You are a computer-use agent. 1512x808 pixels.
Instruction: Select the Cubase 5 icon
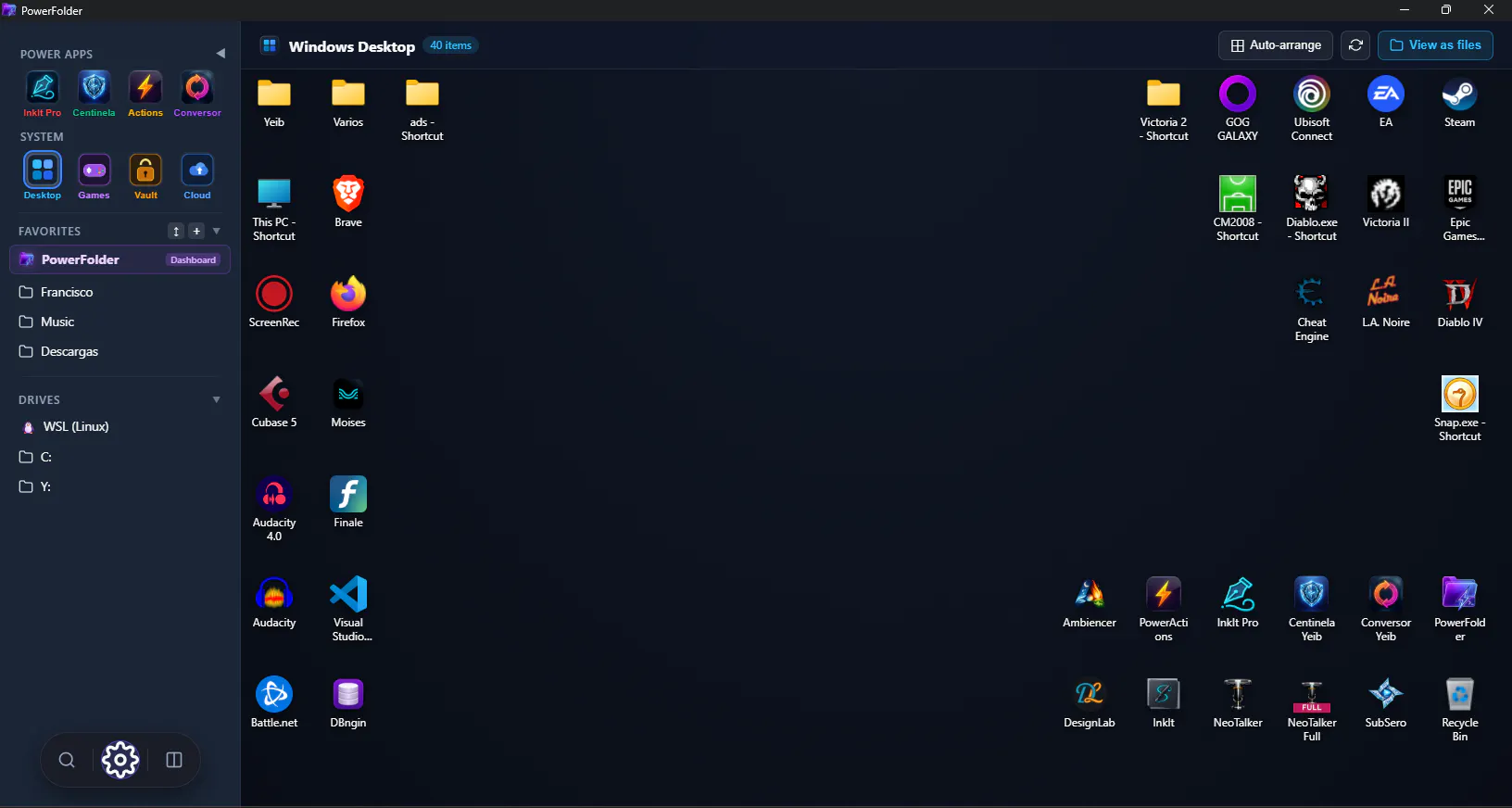point(274,402)
